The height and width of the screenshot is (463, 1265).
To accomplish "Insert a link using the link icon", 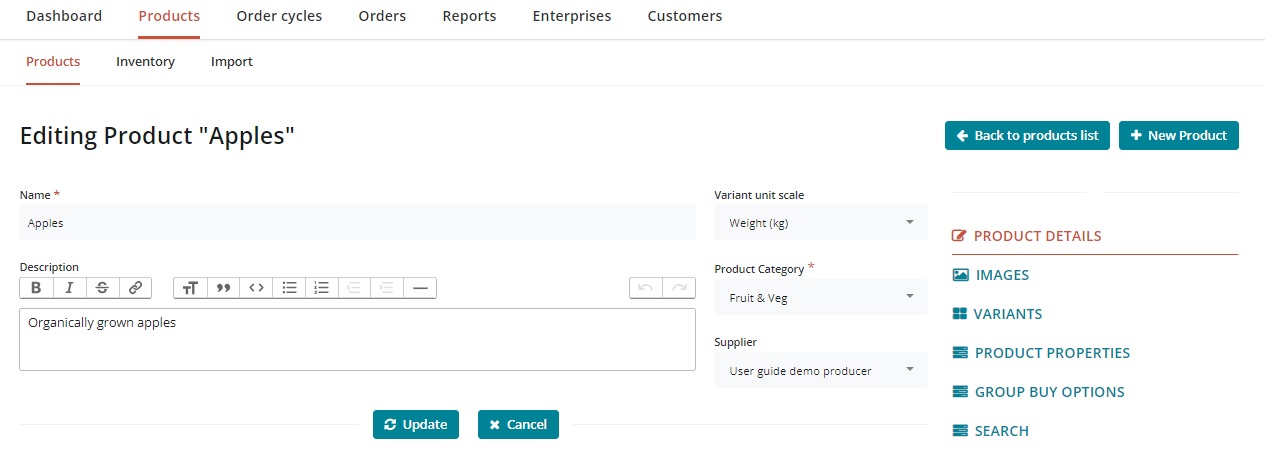I will (135, 288).
